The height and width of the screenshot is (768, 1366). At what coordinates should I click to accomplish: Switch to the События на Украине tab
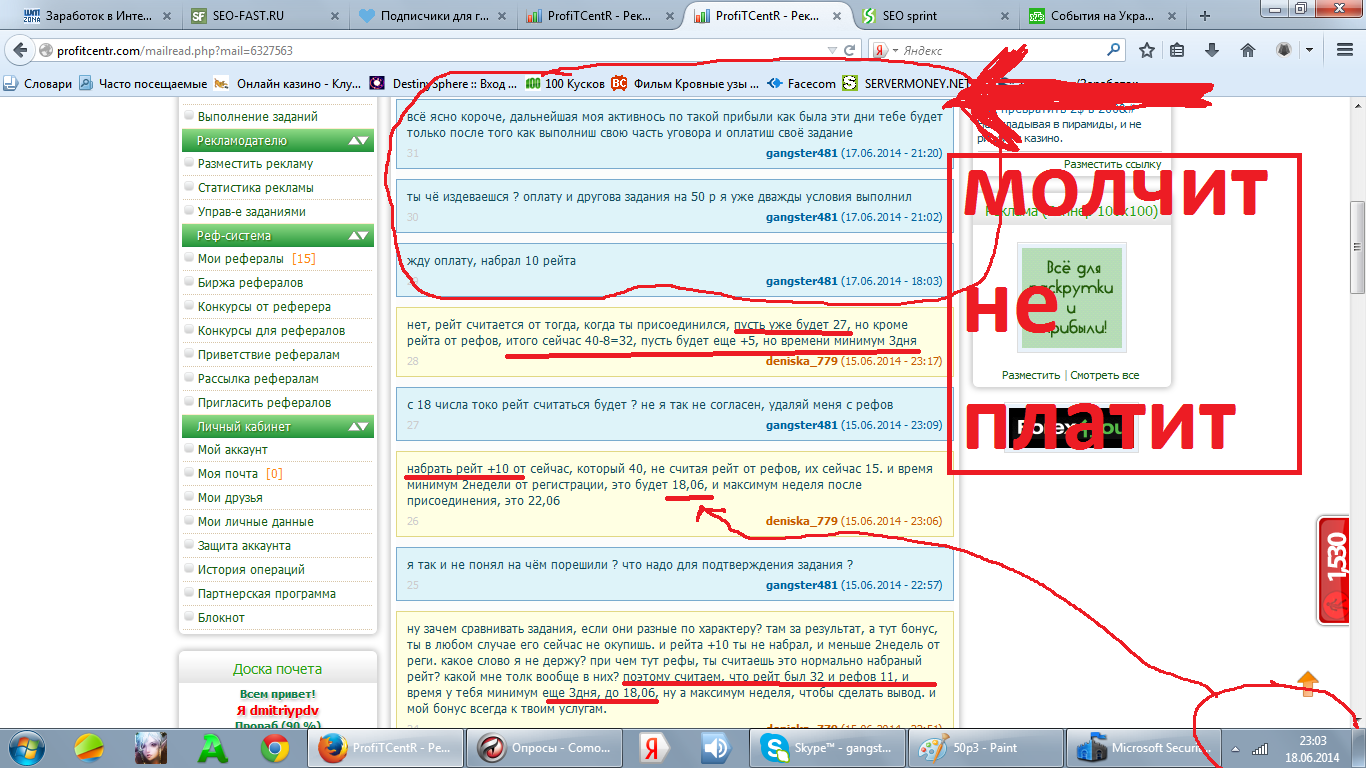pyautogui.click(x=1104, y=16)
